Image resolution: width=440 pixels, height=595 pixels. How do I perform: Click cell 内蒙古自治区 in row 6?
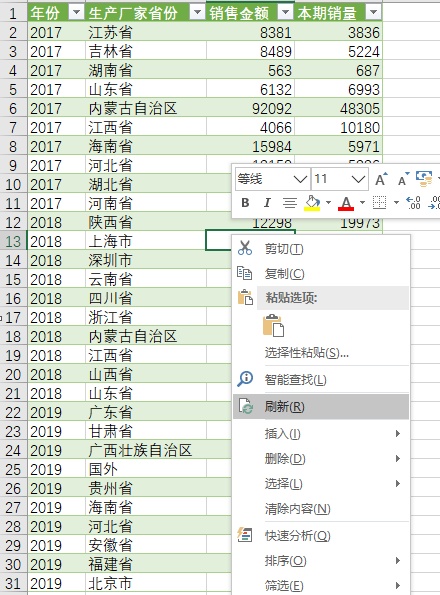point(146,108)
